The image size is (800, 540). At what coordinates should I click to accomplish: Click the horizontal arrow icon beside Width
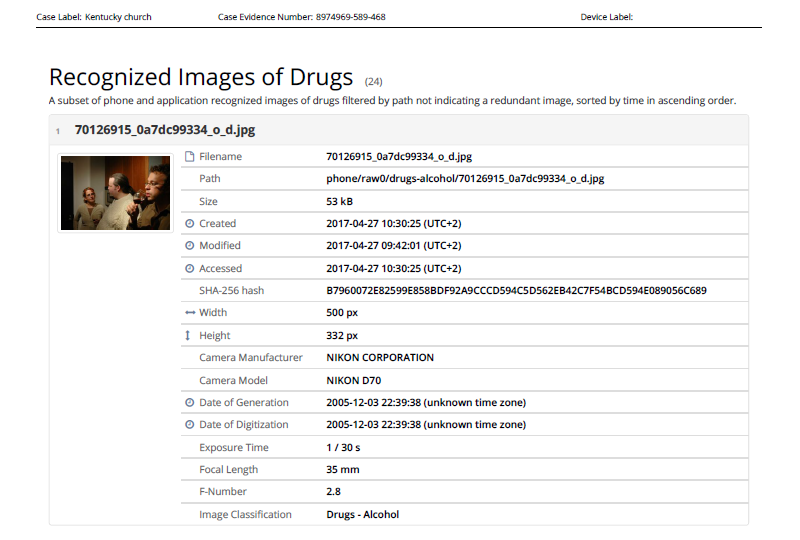[x=190, y=313]
